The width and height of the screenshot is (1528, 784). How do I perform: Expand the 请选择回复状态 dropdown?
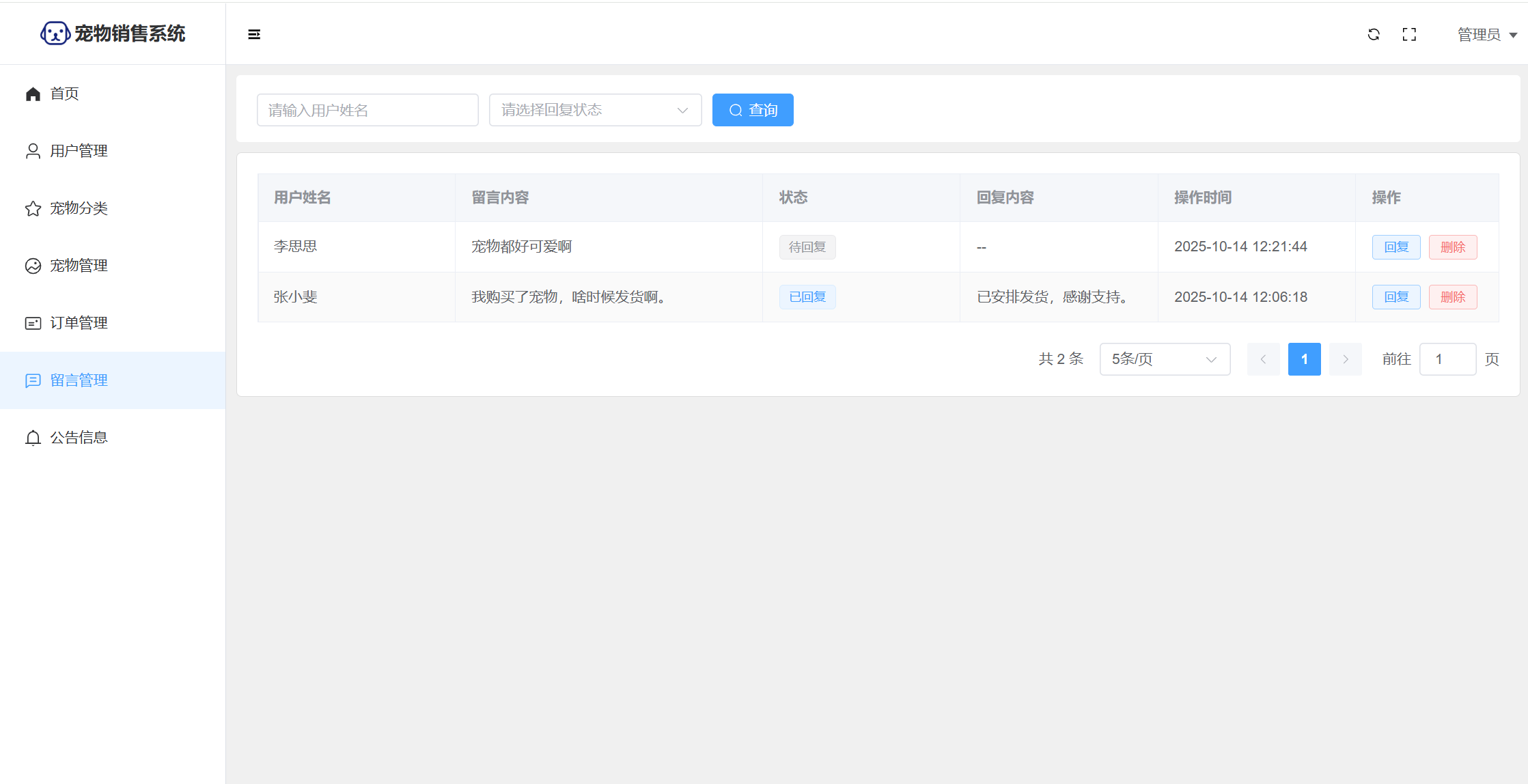(x=595, y=110)
